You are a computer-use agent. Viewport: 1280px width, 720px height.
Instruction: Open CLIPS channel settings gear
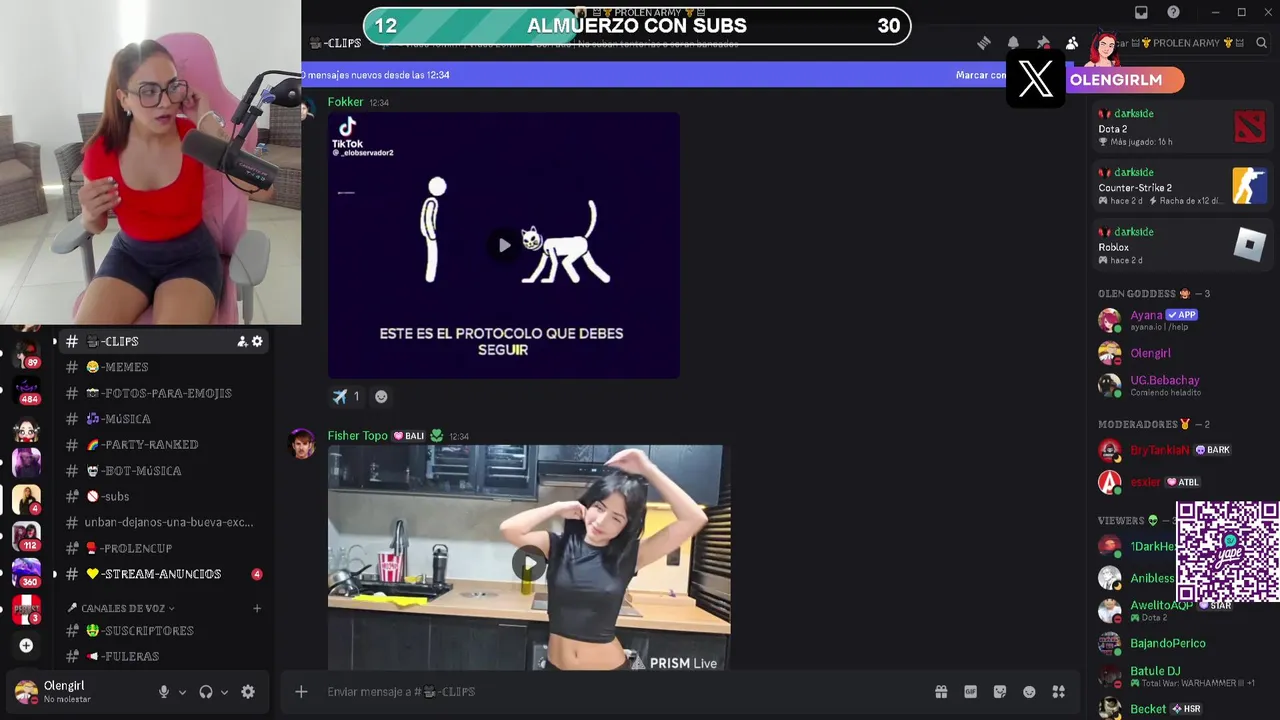click(x=257, y=341)
